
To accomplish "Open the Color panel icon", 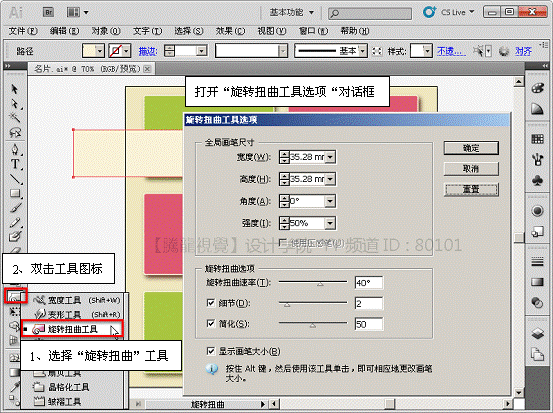I will tap(537, 88).
